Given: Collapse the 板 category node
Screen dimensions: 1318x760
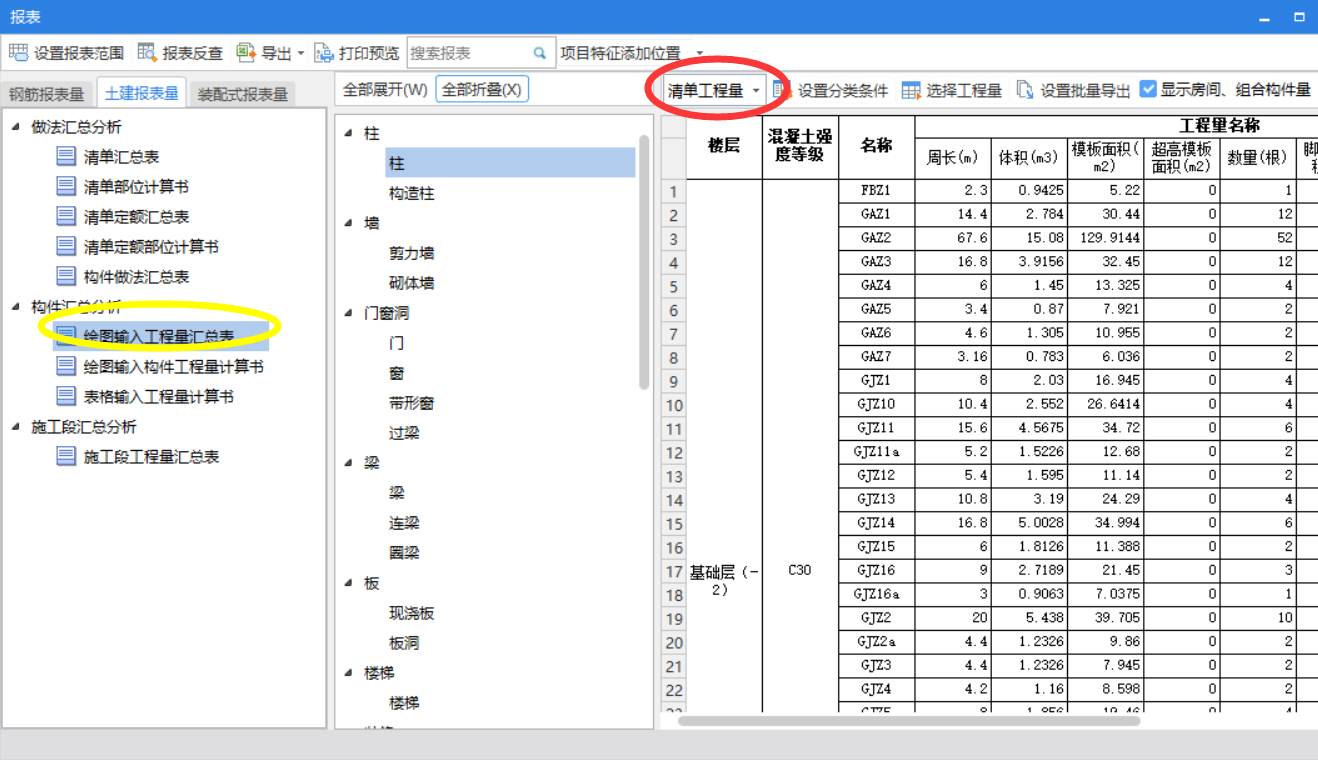Looking at the screenshot, I should pyautogui.click(x=348, y=583).
